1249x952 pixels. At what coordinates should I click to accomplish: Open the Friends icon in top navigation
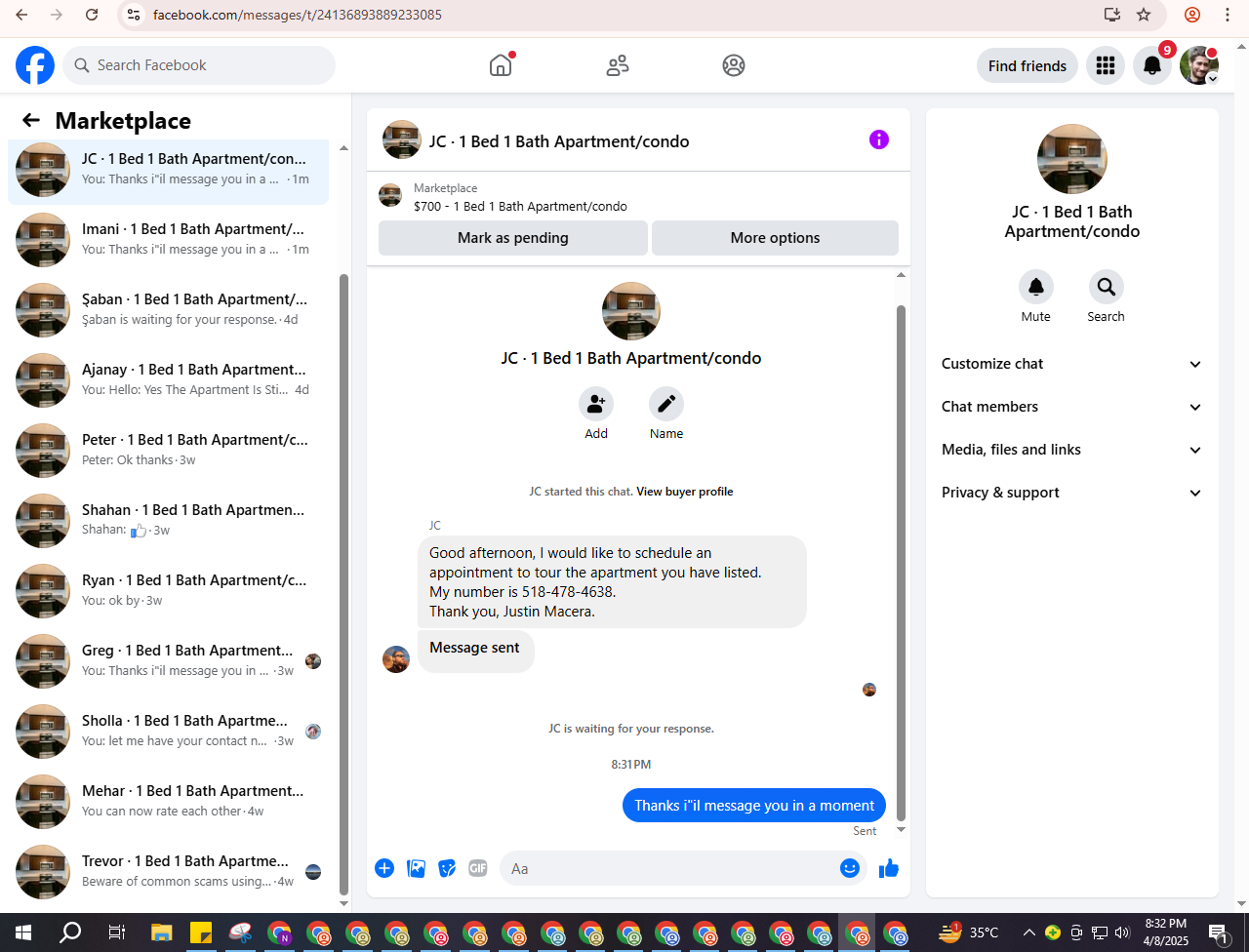point(618,65)
